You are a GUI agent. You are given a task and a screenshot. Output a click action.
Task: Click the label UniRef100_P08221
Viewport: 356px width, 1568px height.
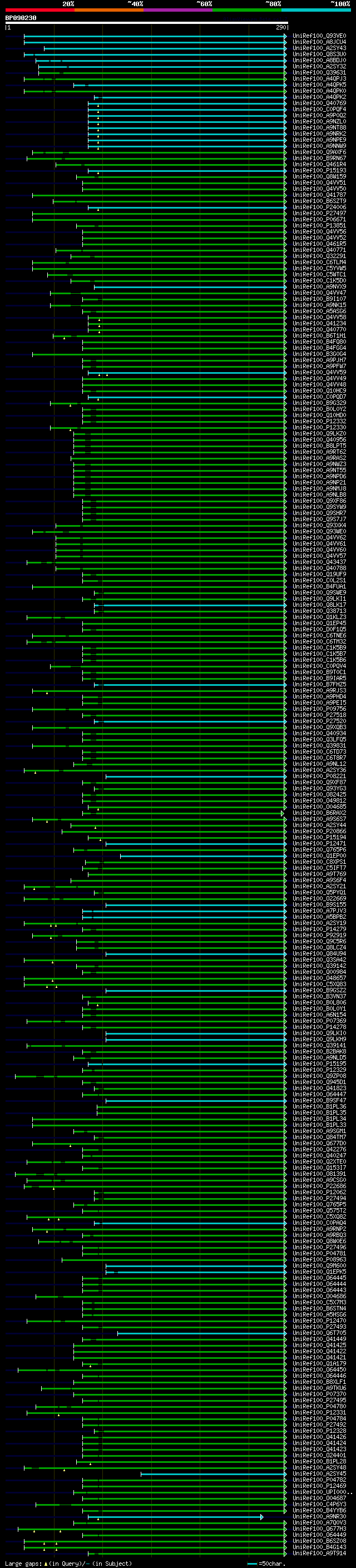coord(319,776)
